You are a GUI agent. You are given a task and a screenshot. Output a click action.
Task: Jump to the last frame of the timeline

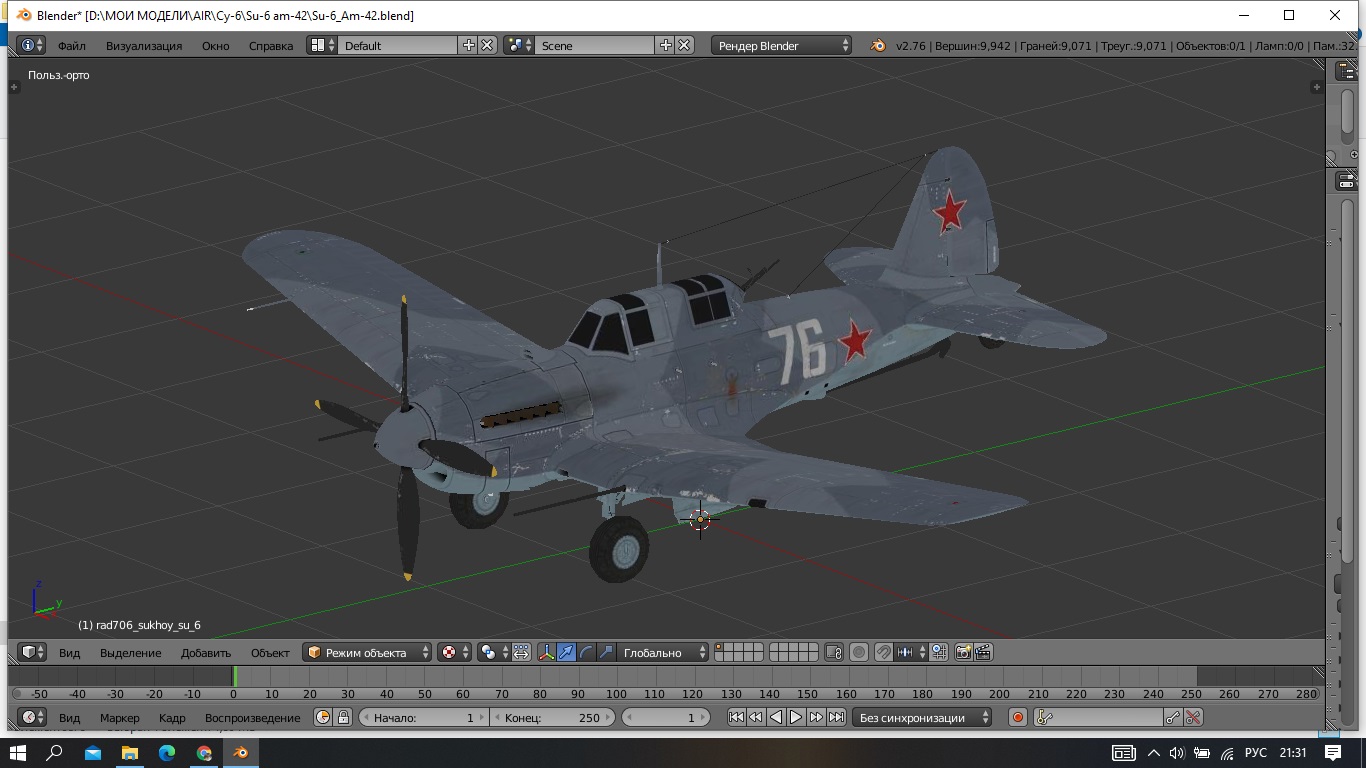[x=837, y=717]
